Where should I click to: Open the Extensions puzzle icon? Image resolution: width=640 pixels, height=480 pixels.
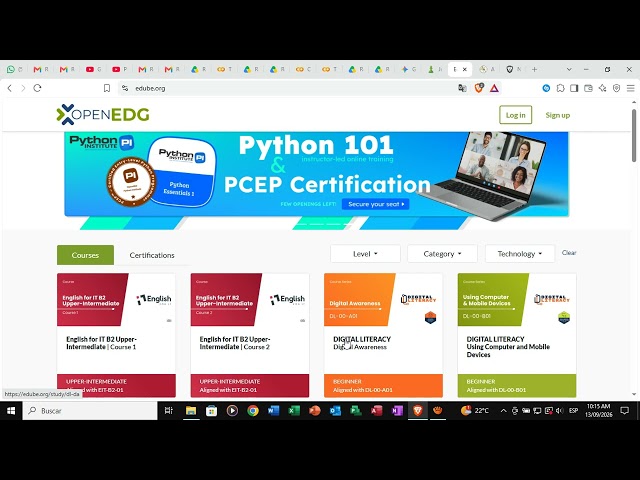[x=560, y=88]
